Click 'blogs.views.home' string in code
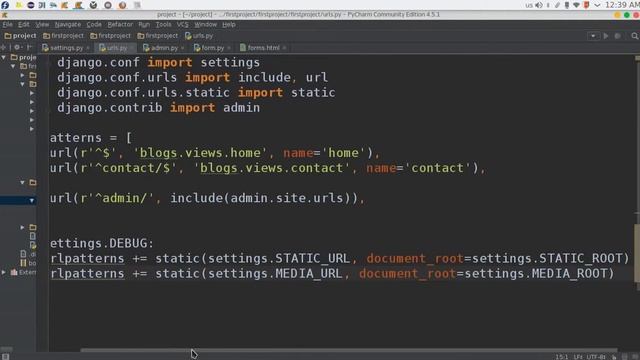 [x=200, y=153]
